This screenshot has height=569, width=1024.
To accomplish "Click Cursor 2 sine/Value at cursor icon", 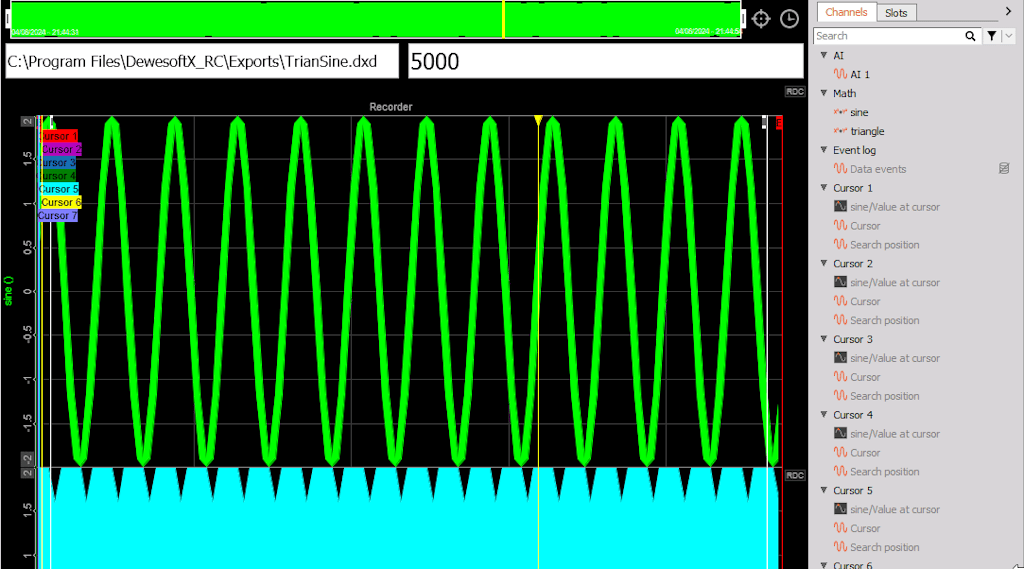I will pyautogui.click(x=840, y=282).
